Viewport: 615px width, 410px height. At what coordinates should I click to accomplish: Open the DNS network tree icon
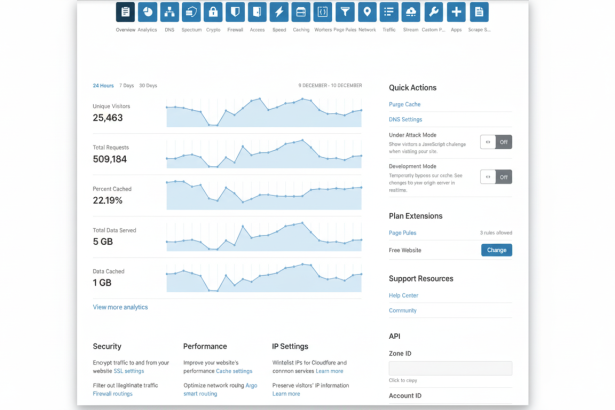[x=169, y=12]
